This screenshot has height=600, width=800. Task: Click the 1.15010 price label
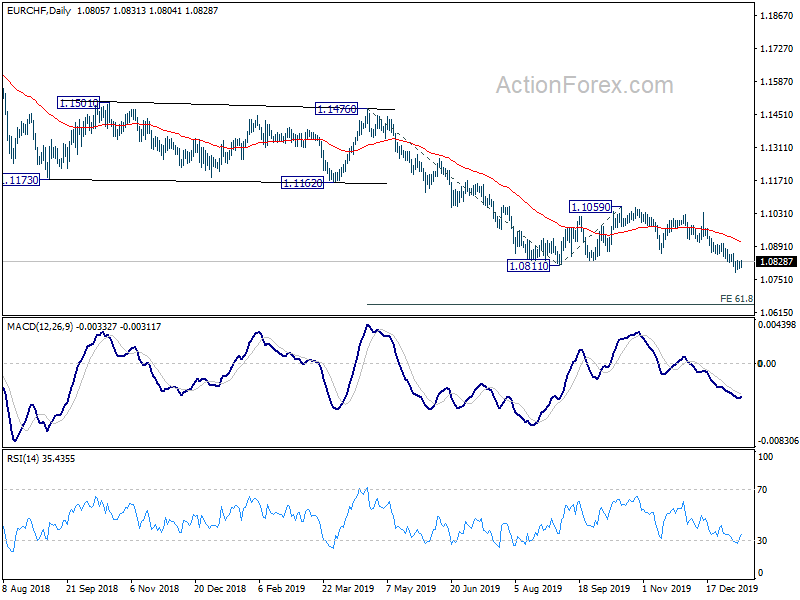[79, 103]
